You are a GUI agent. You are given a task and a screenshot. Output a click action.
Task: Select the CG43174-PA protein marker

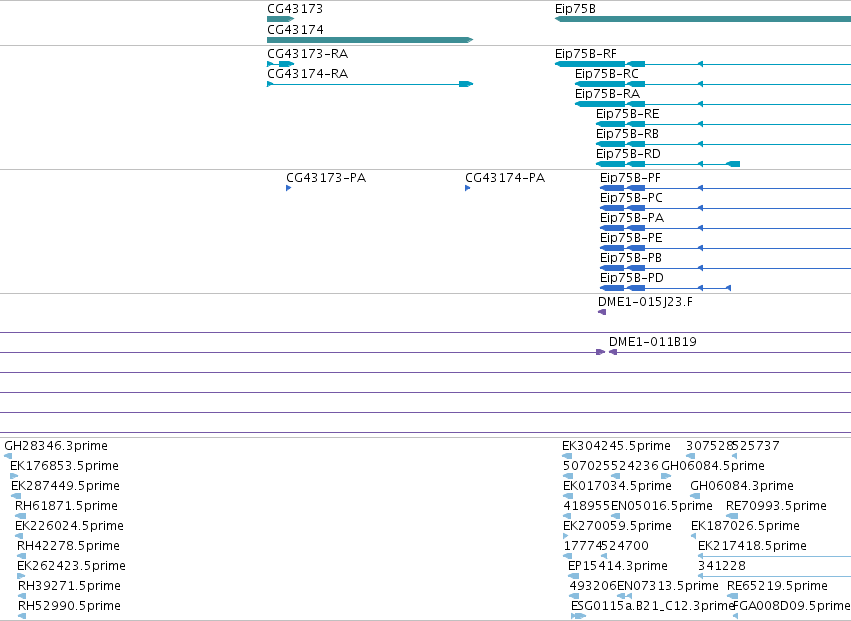coord(467,188)
